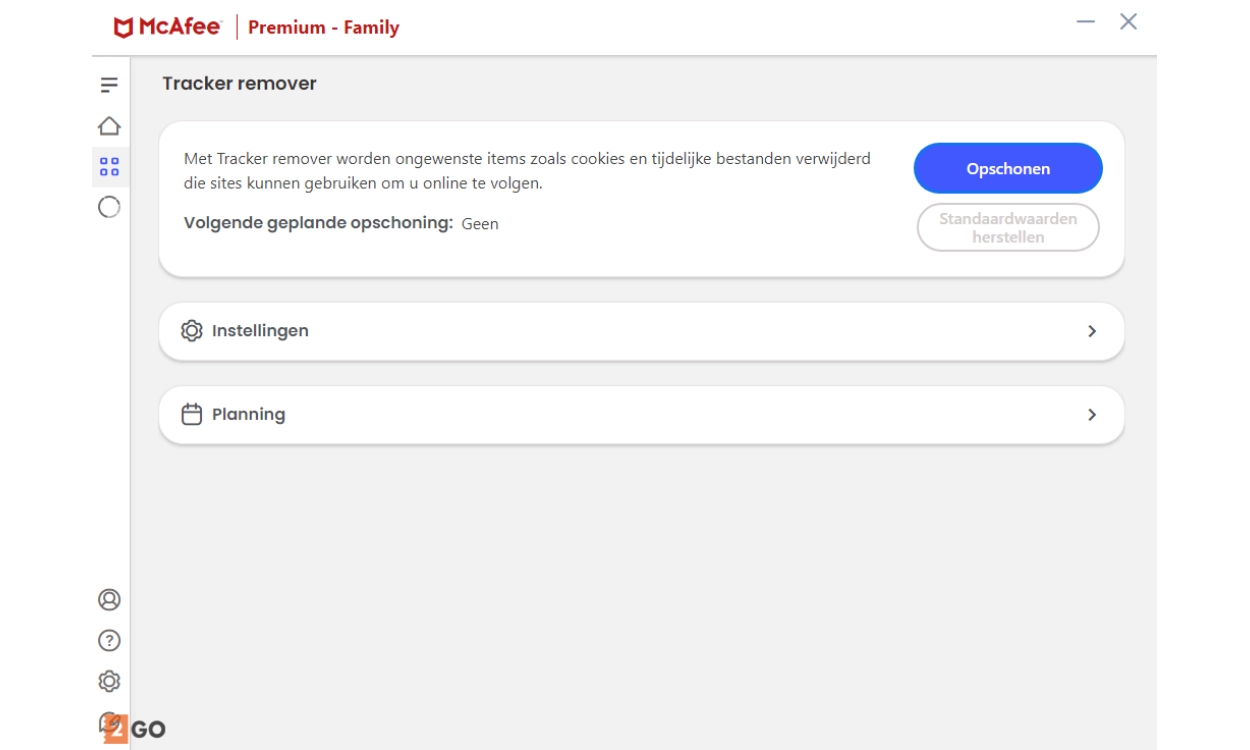1250x750 pixels.
Task: Open sidebar settings gear icon
Action: 109,681
